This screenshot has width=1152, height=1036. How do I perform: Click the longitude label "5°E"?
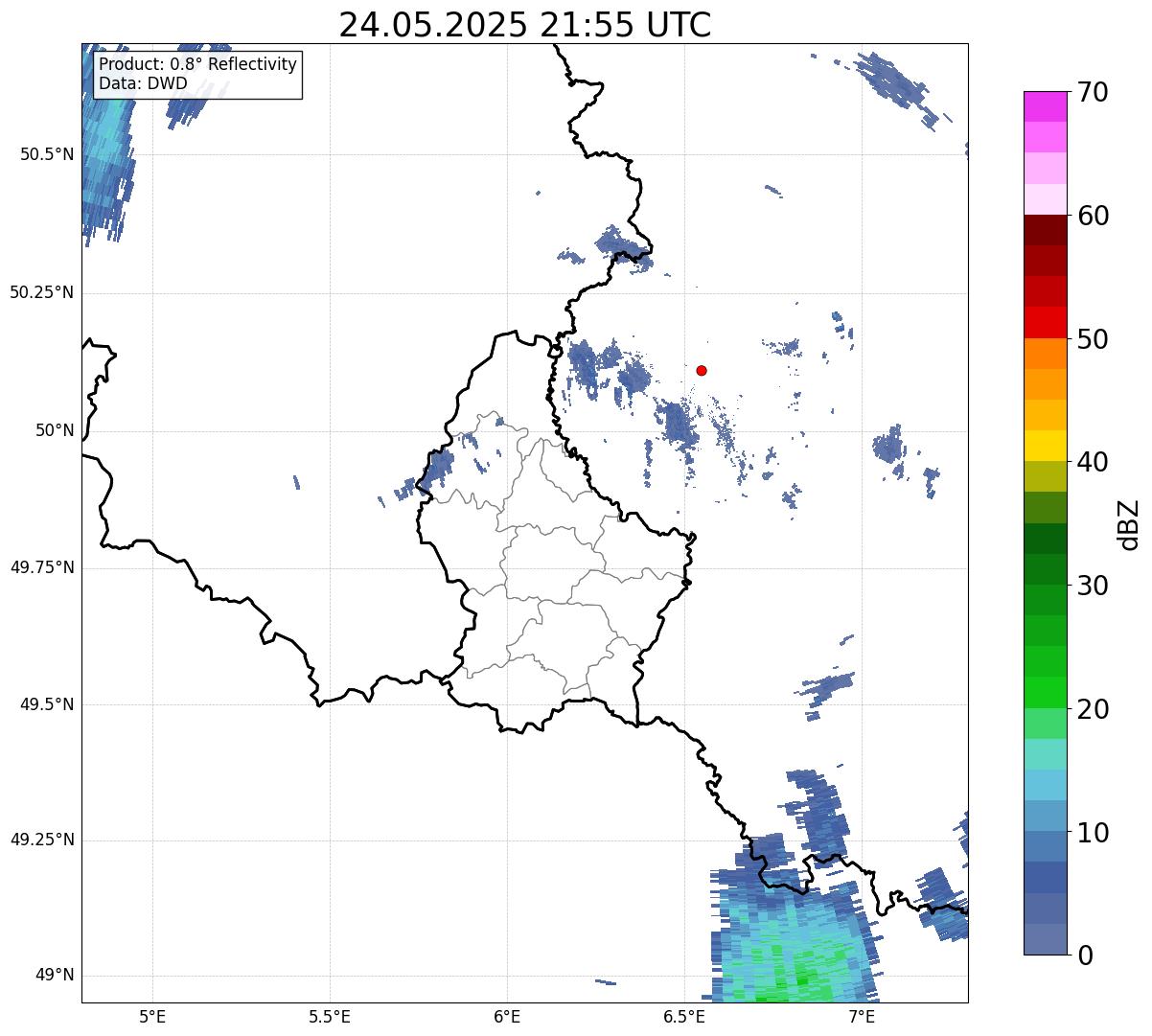point(152,1017)
